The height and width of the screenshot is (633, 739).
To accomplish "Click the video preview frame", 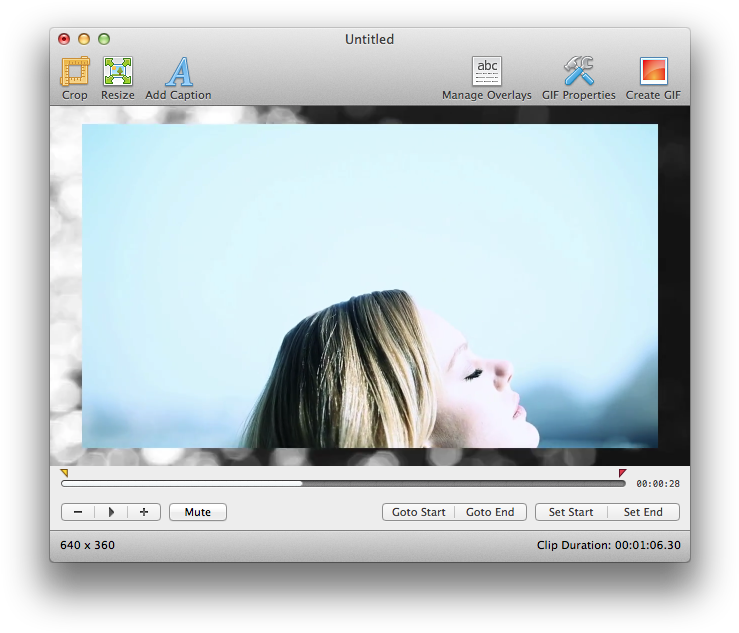I will coord(370,286).
